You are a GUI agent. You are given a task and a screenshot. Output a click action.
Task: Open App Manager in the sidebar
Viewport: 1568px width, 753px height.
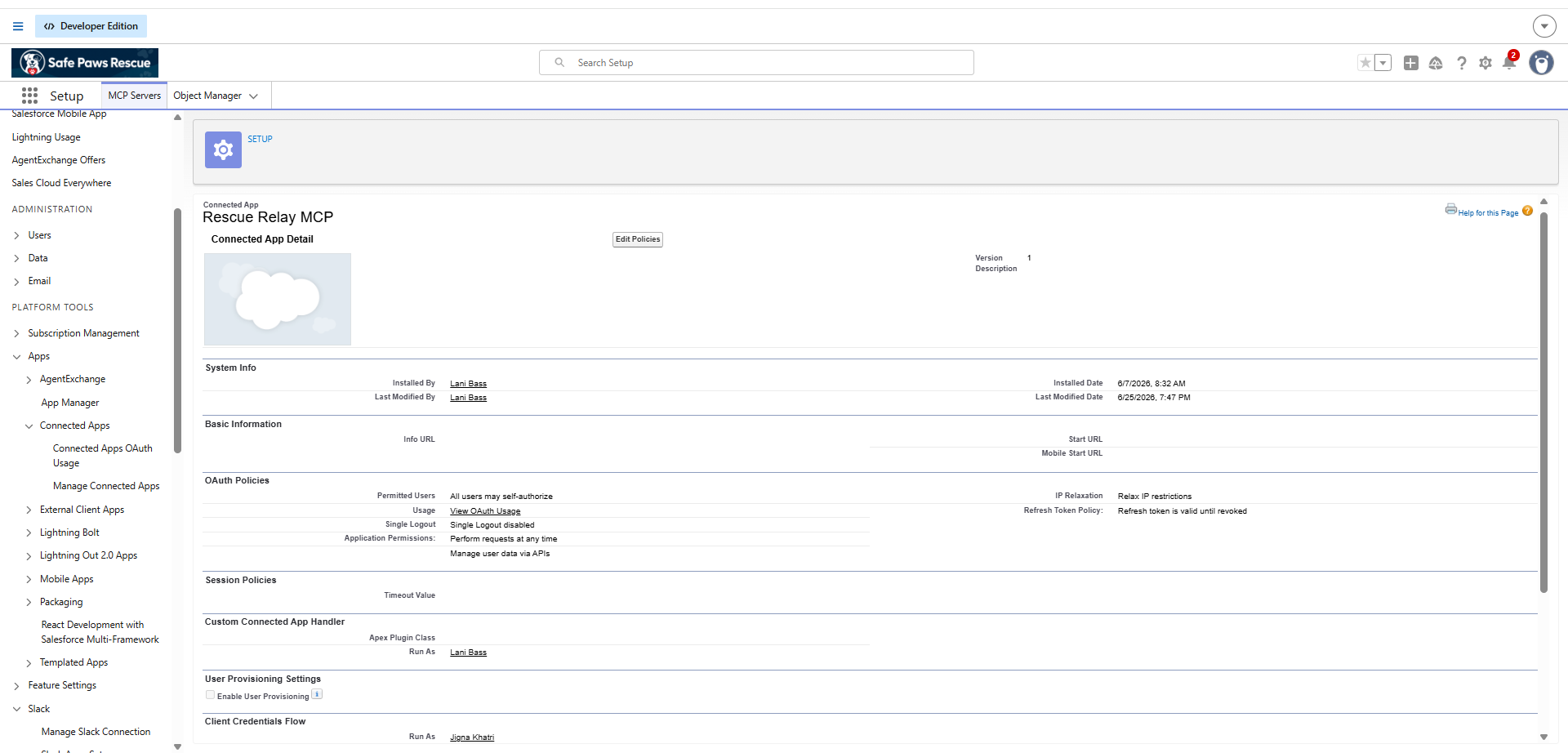[70, 403]
